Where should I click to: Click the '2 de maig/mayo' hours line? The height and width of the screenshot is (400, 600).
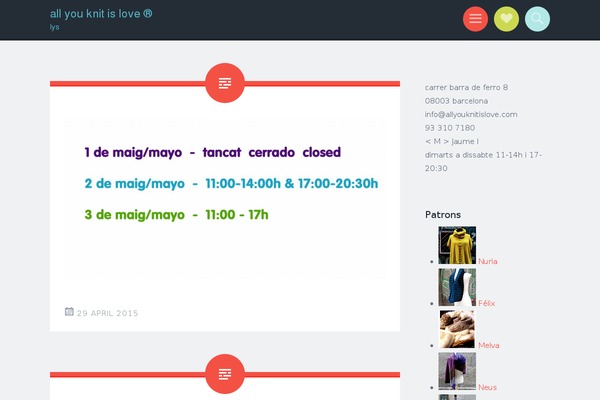coord(232,184)
